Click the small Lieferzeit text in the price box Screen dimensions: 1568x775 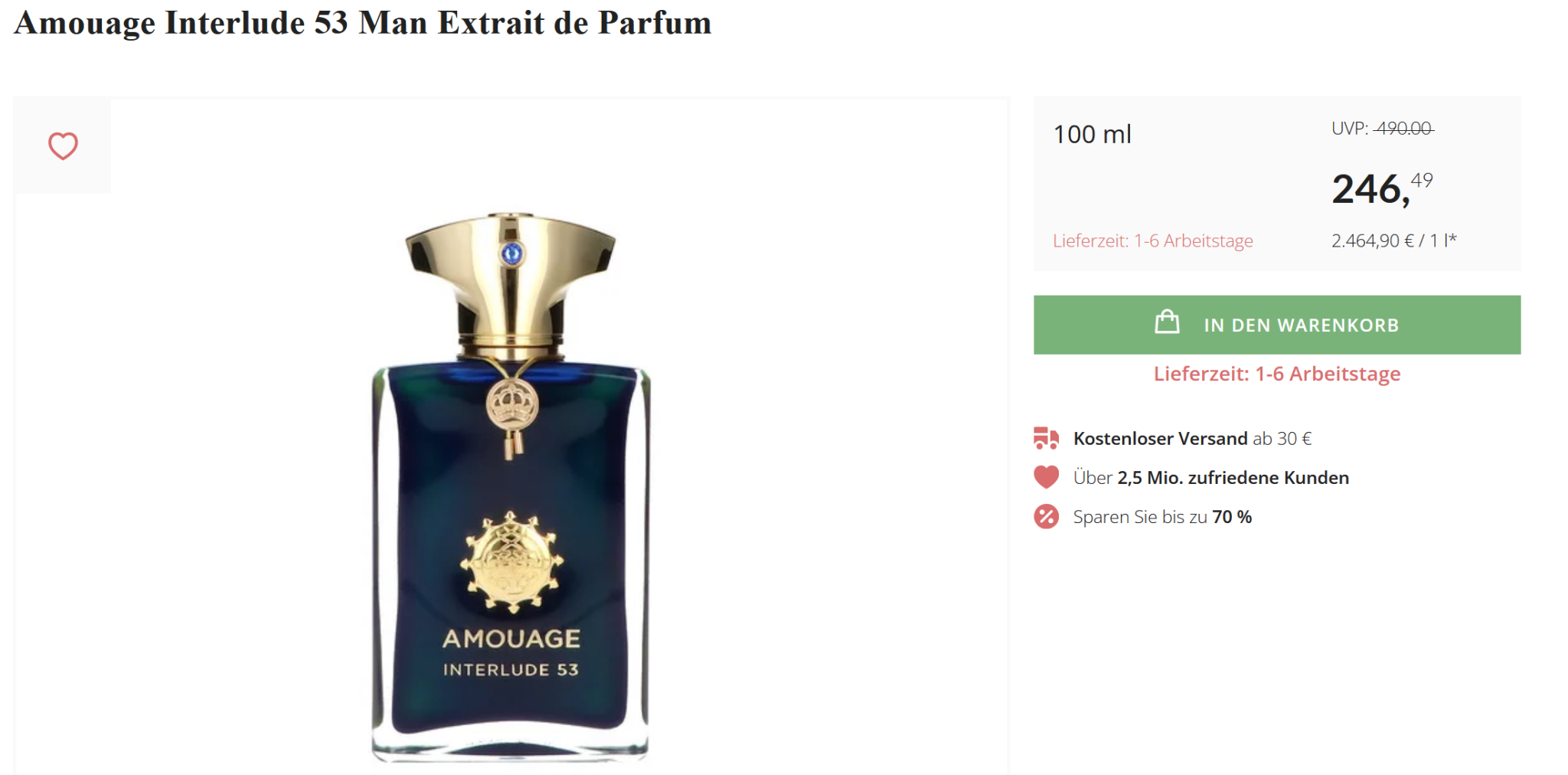[x=1152, y=240]
